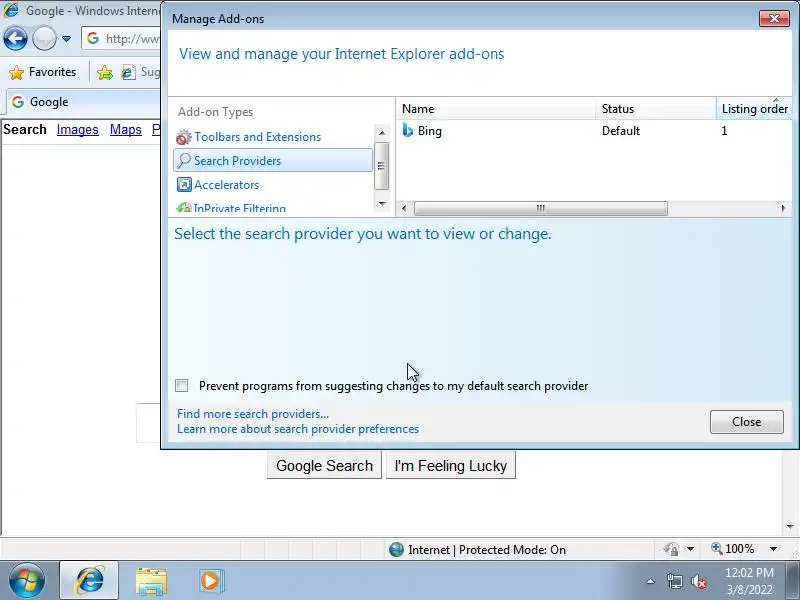Click Add-on Types scroll down arrow
Image resolution: width=800 pixels, height=600 pixels.
point(382,204)
